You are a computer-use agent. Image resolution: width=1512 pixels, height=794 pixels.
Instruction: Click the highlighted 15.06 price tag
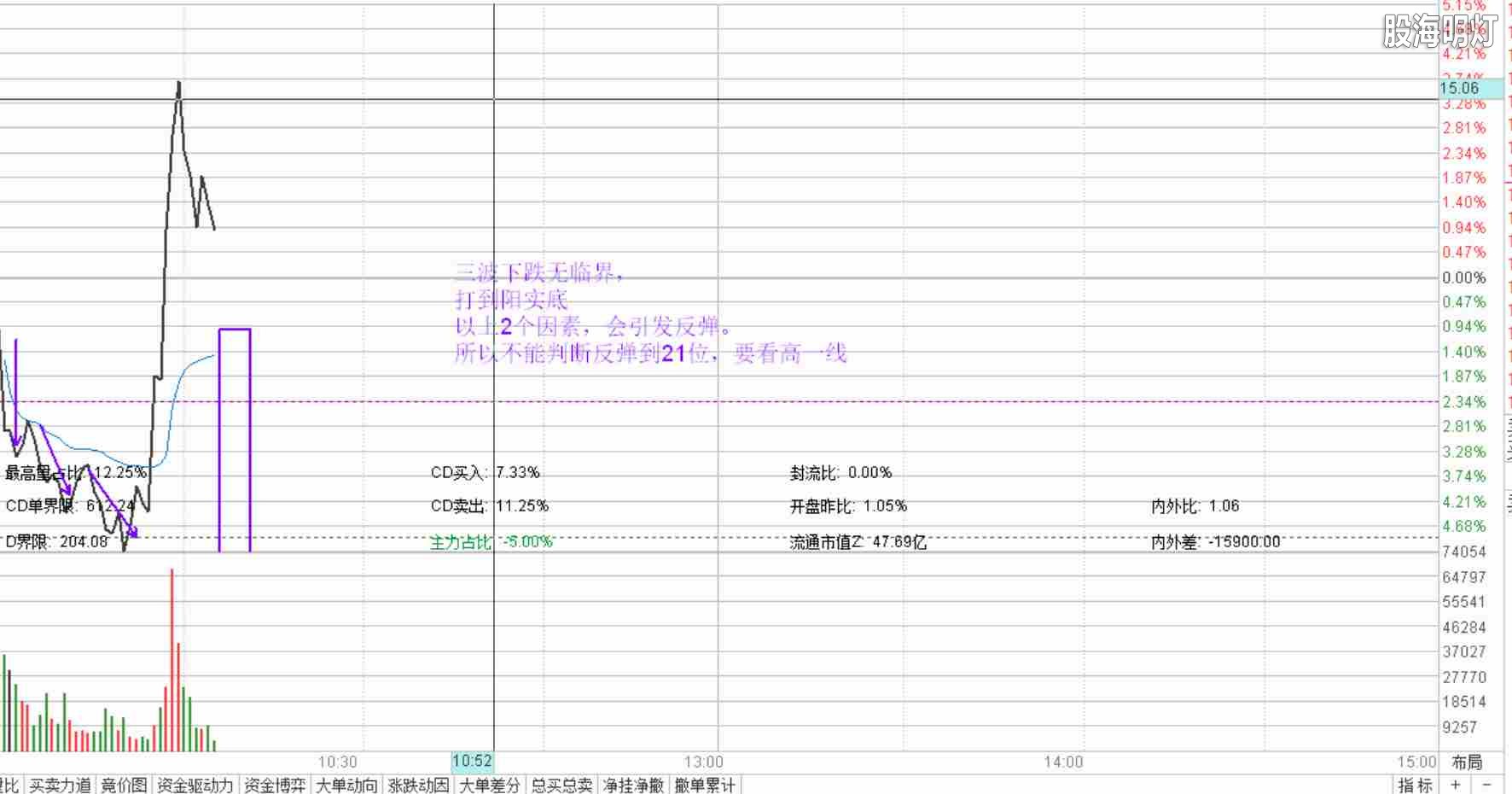pyautogui.click(x=1460, y=88)
